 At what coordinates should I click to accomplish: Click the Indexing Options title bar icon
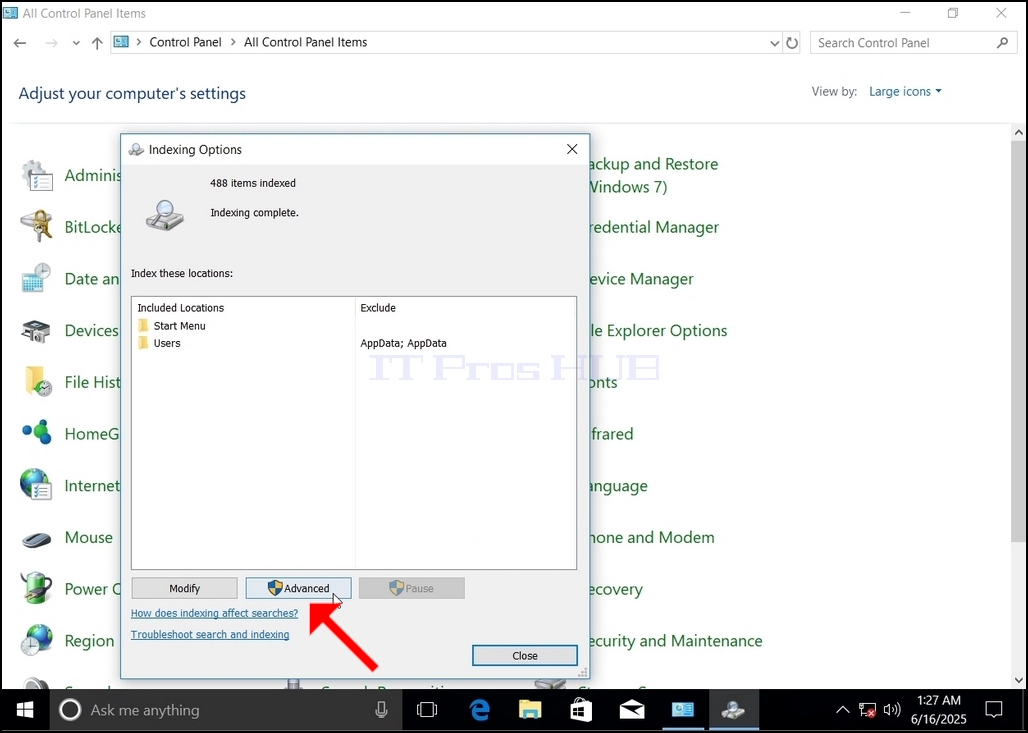coord(136,149)
